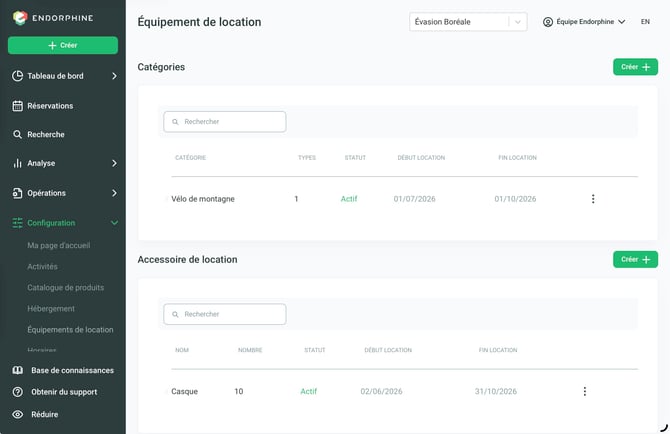The height and width of the screenshot is (434, 670).
Task: Click the user profile icon
Action: coord(548,22)
